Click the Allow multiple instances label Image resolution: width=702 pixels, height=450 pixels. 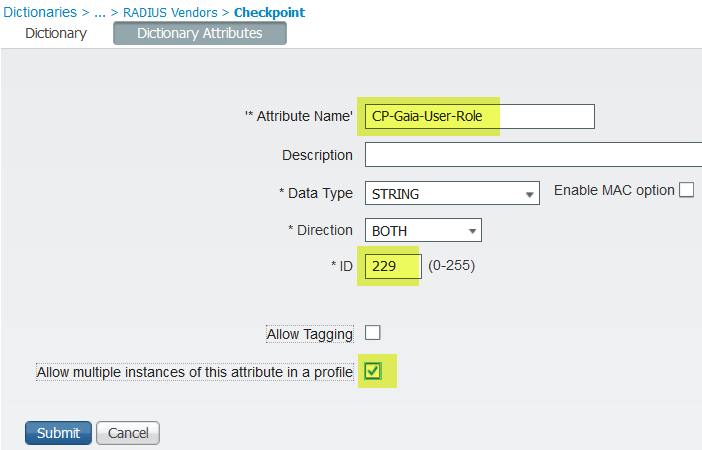[x=195, y=372]
